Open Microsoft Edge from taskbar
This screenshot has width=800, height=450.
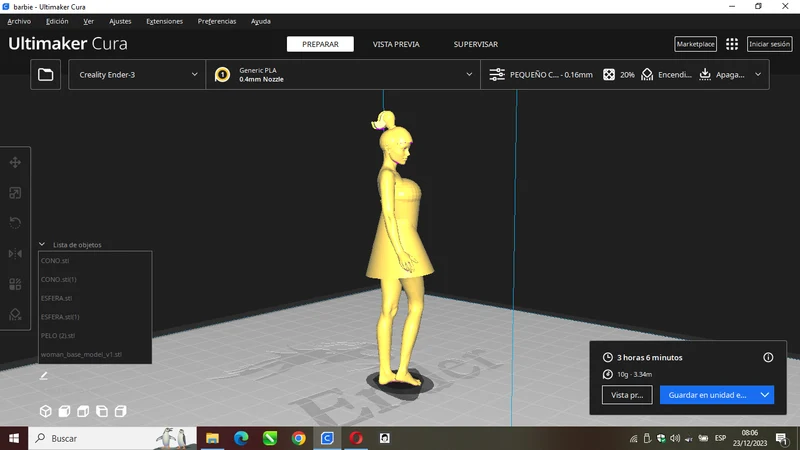pyautogui.click(x=241, y=438)
